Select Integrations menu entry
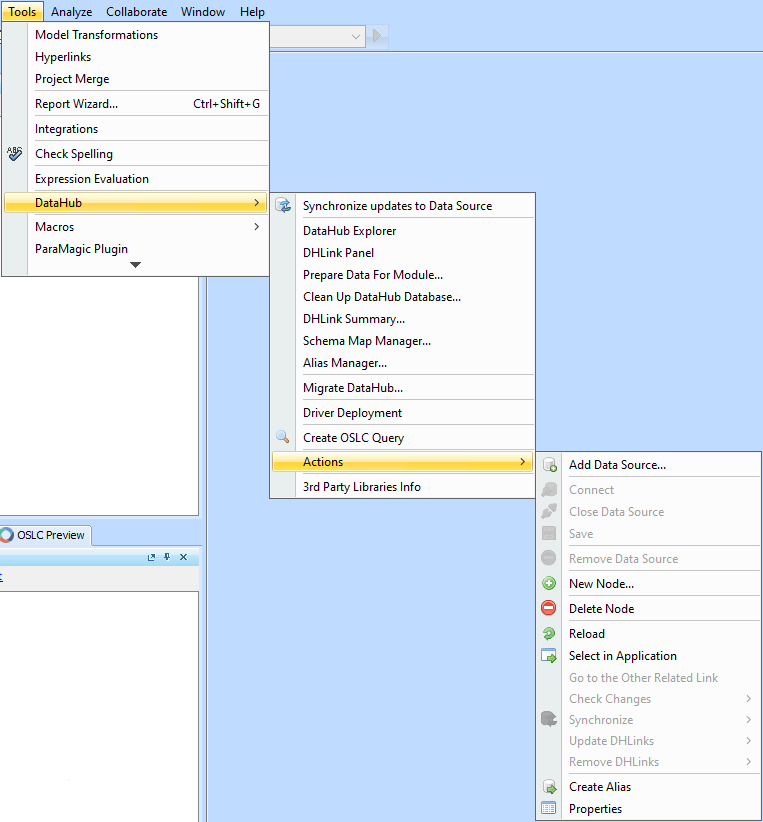 (136, 128)
